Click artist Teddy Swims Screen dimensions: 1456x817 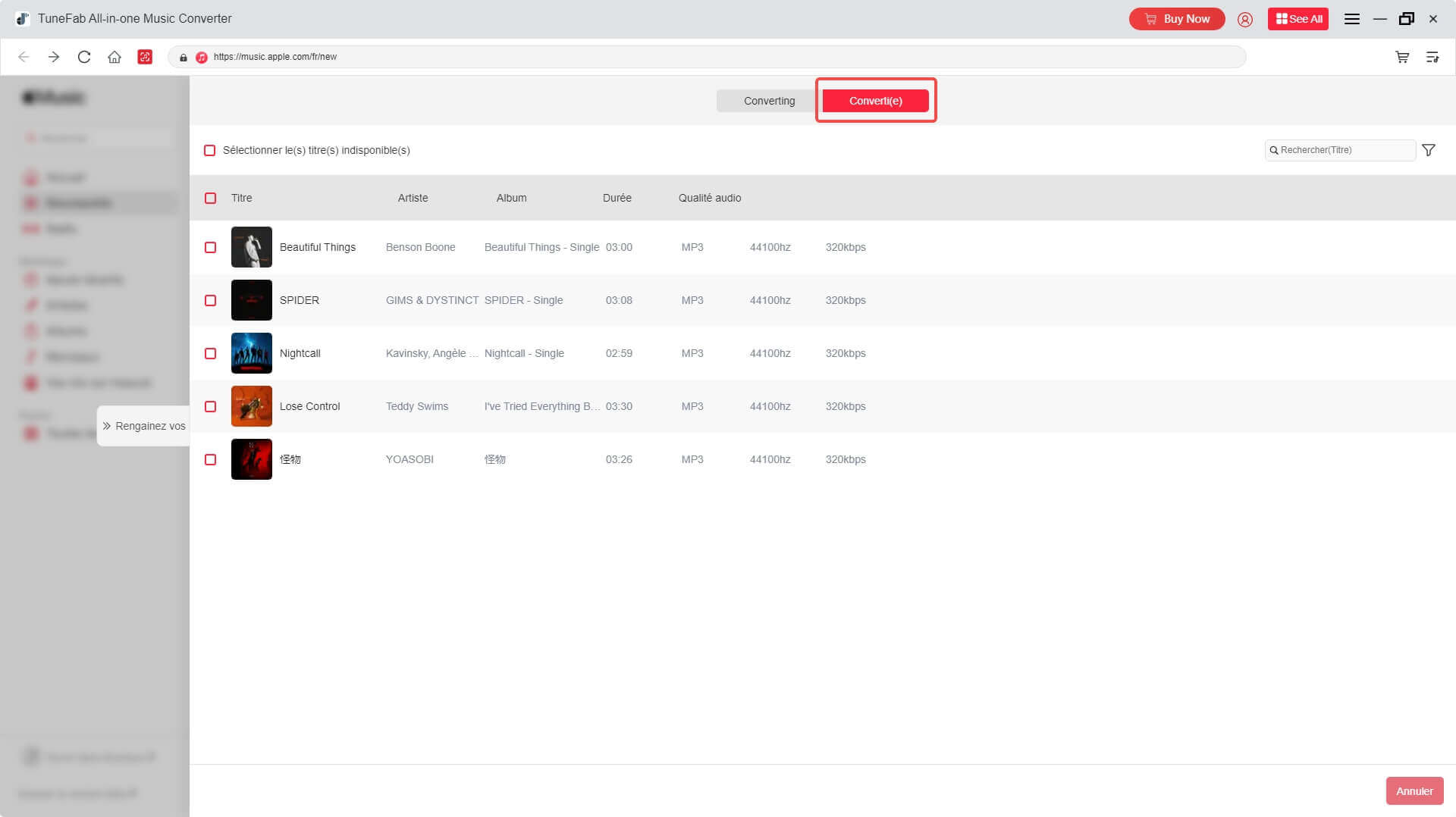(417, 406)
